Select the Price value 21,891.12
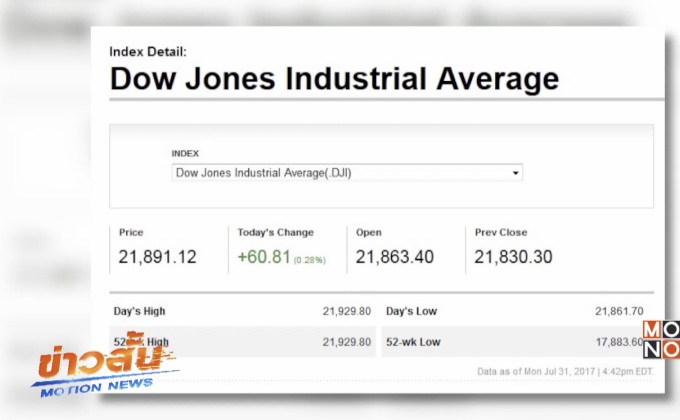The image size is (680, 420). (x=158, y=257)
